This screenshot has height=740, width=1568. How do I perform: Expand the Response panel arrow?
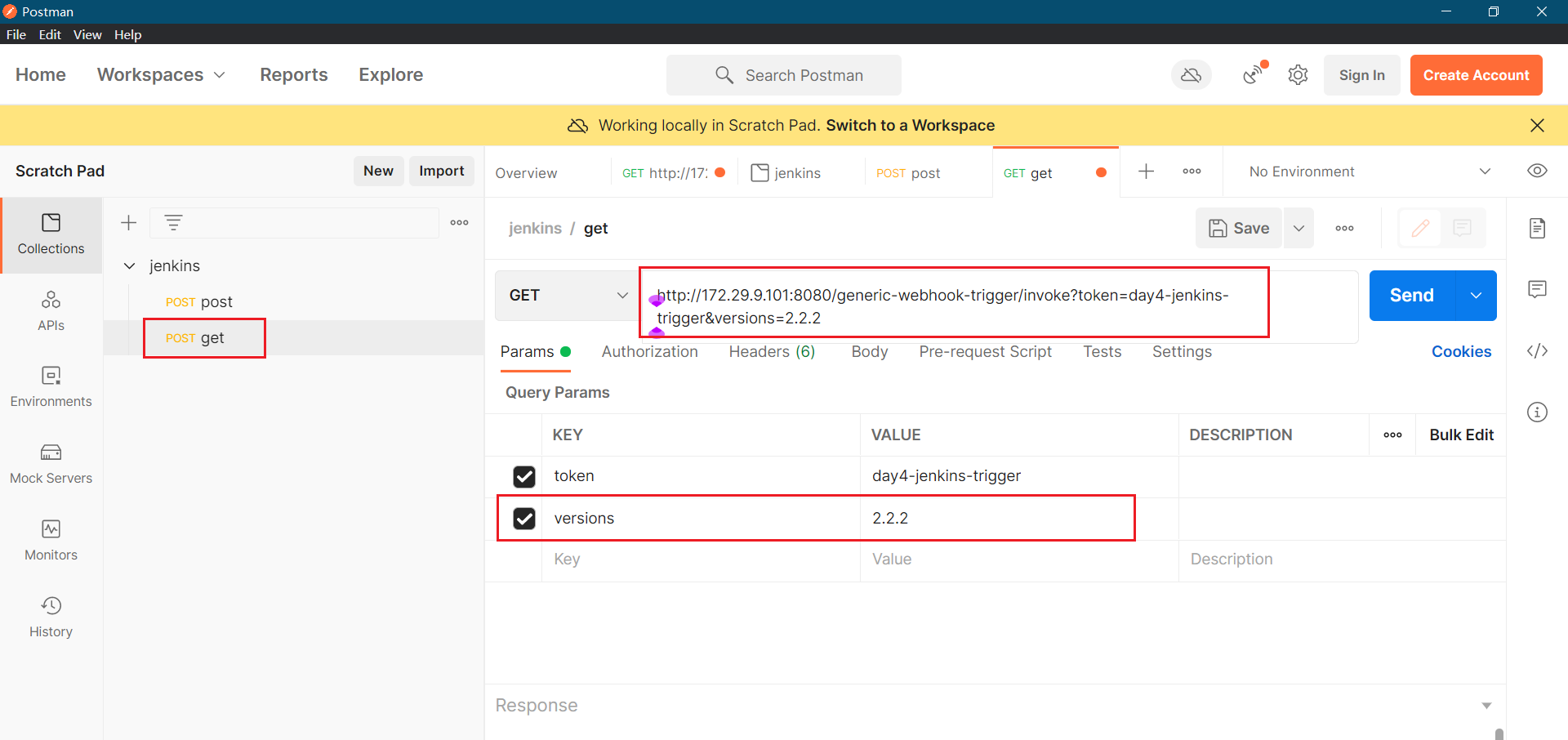pyautogui.click(x=1486, y=706)
